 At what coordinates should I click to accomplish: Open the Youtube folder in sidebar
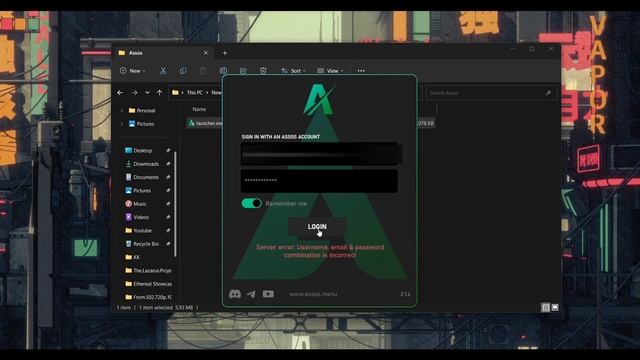pyautogui.click(x=138, y=231)
